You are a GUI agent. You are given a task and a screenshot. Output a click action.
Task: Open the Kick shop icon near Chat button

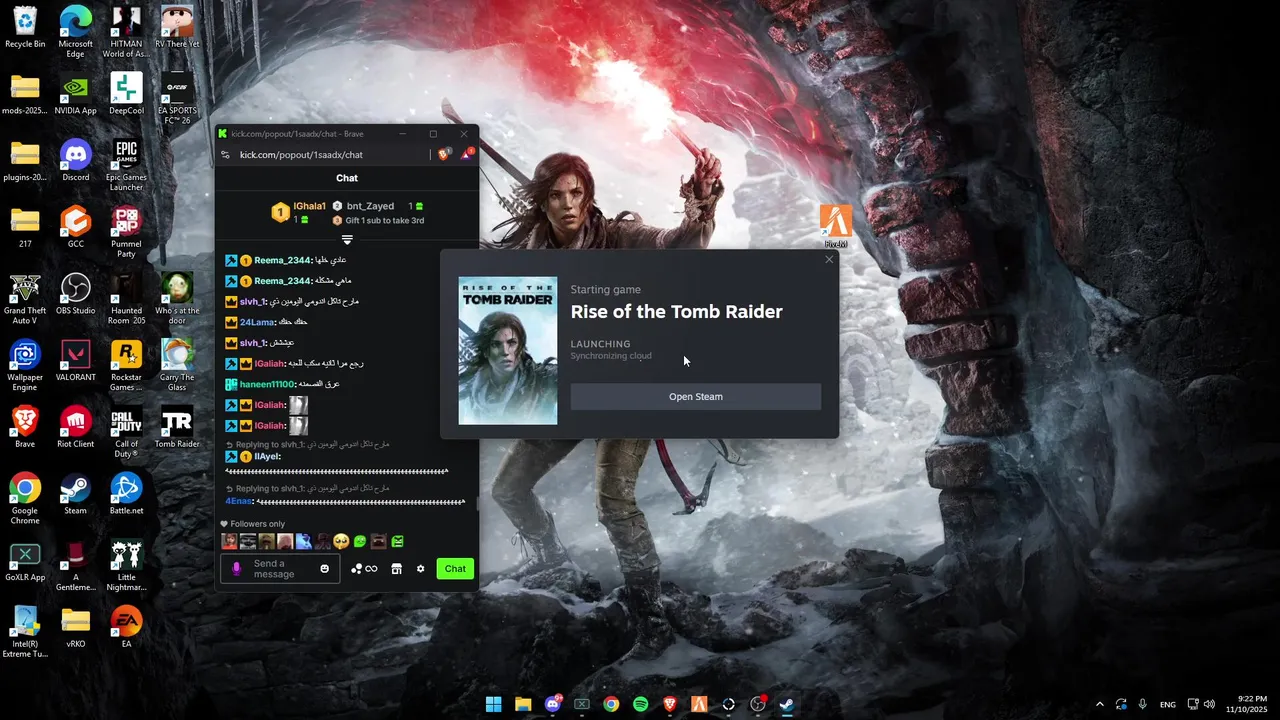(x=396, y=569)
